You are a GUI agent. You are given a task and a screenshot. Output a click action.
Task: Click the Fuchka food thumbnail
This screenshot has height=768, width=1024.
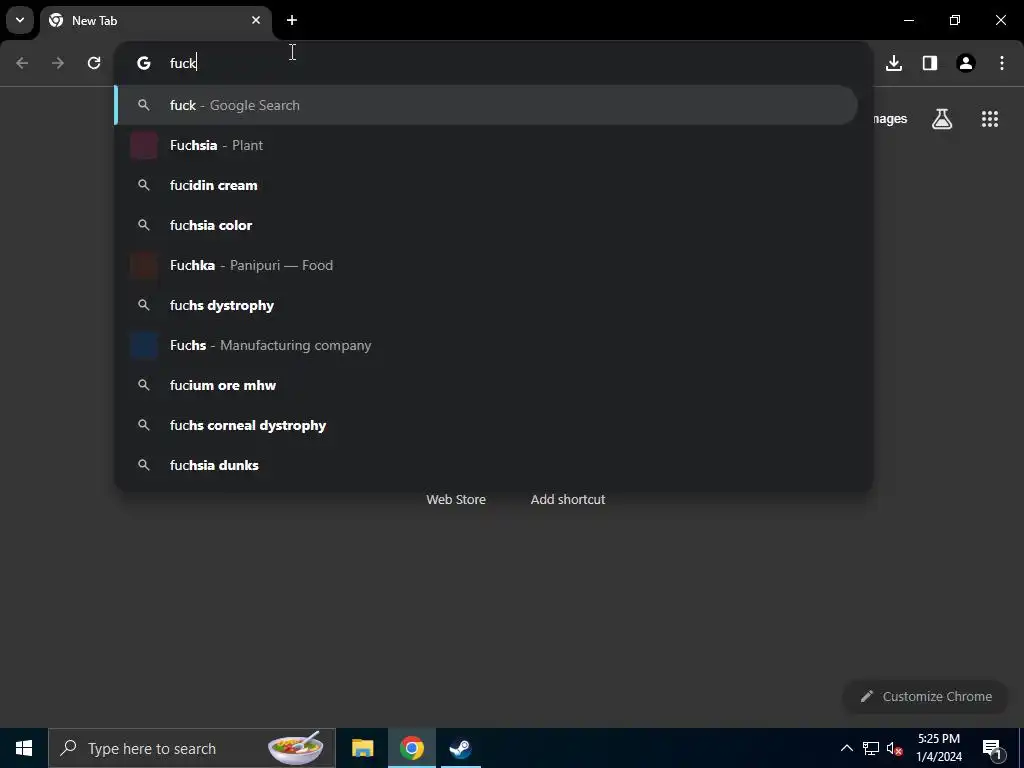(x=144, y=265)
